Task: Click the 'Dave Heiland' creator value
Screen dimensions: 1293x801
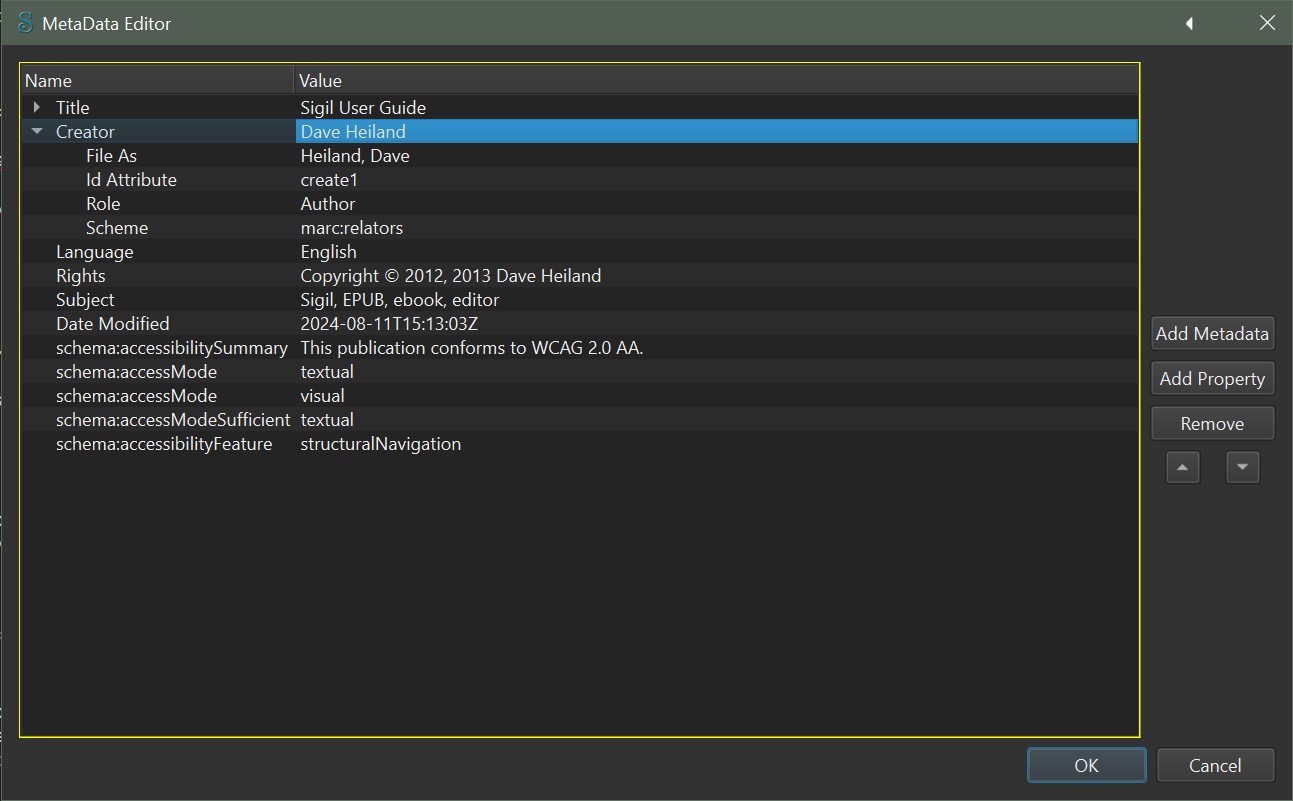Action: (x=353, y=131)
